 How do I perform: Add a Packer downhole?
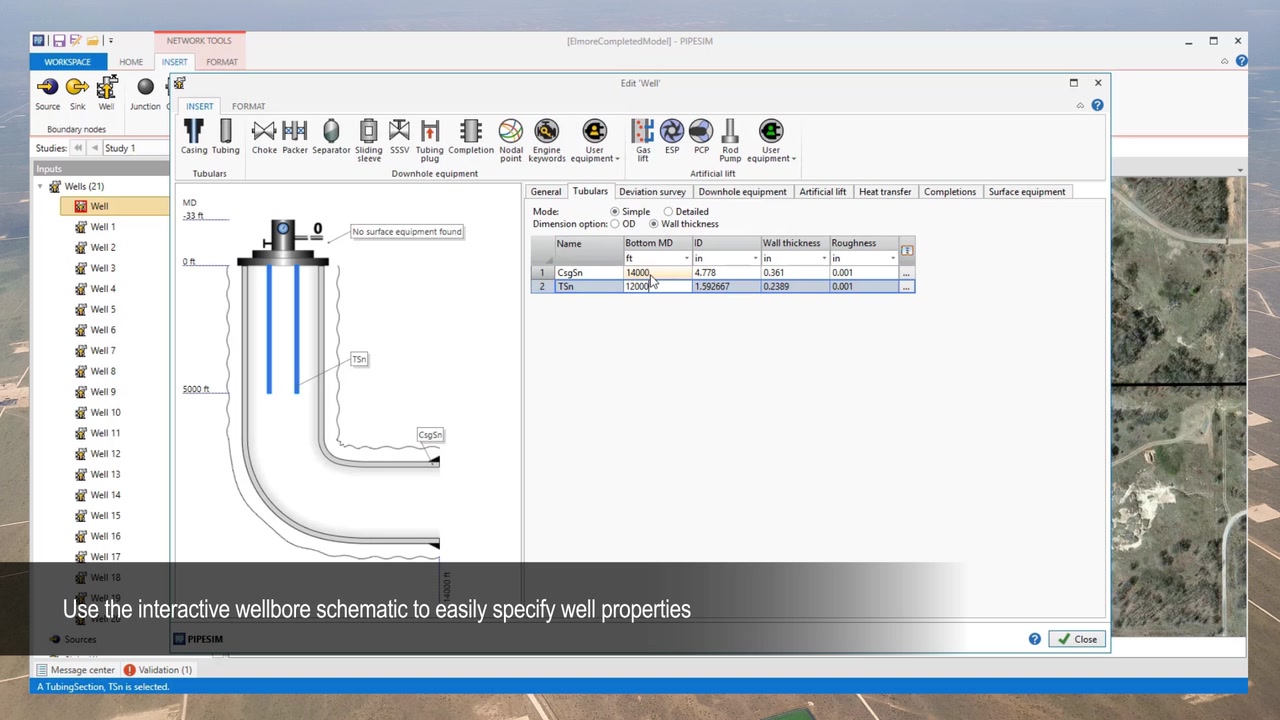(295, 138)
